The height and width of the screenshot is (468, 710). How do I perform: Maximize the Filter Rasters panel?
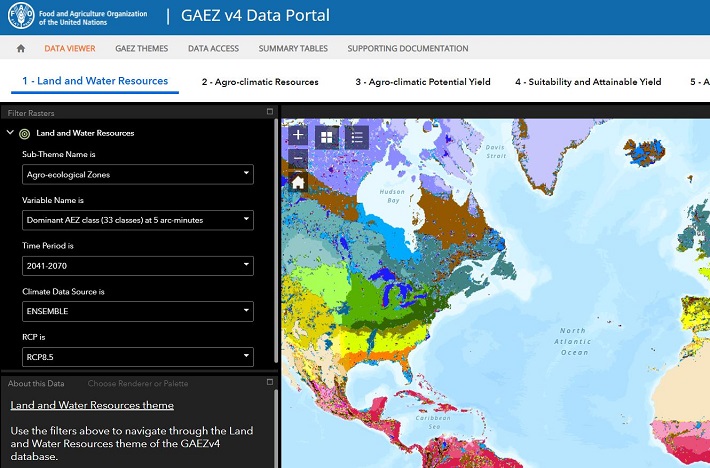coord(269,112)
